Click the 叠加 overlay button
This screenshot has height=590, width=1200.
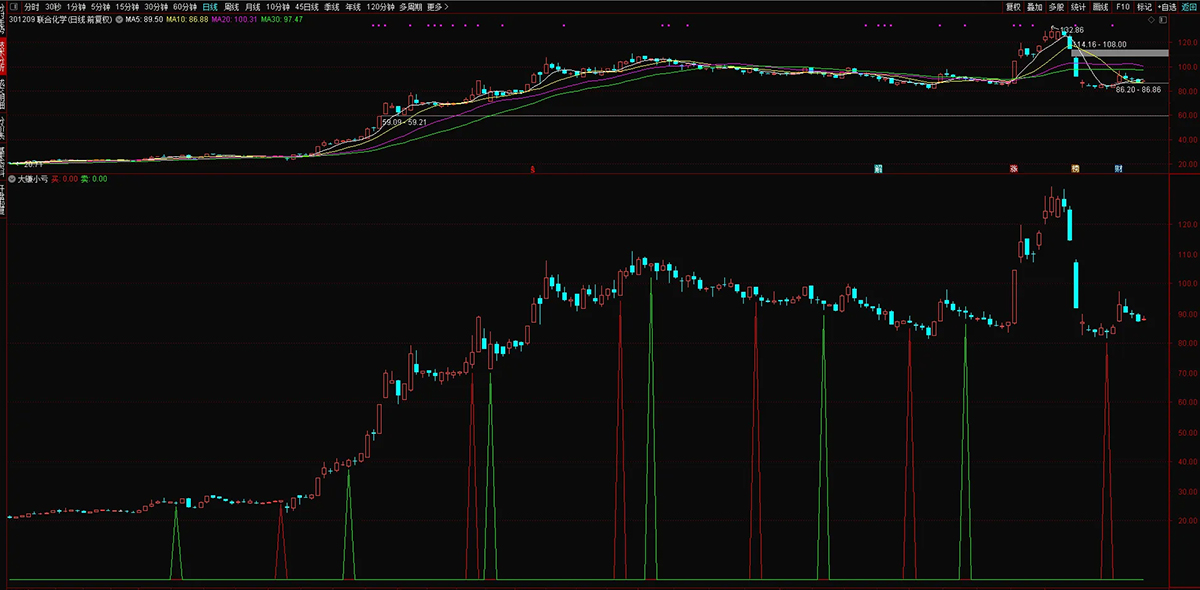pos(1035,6)
